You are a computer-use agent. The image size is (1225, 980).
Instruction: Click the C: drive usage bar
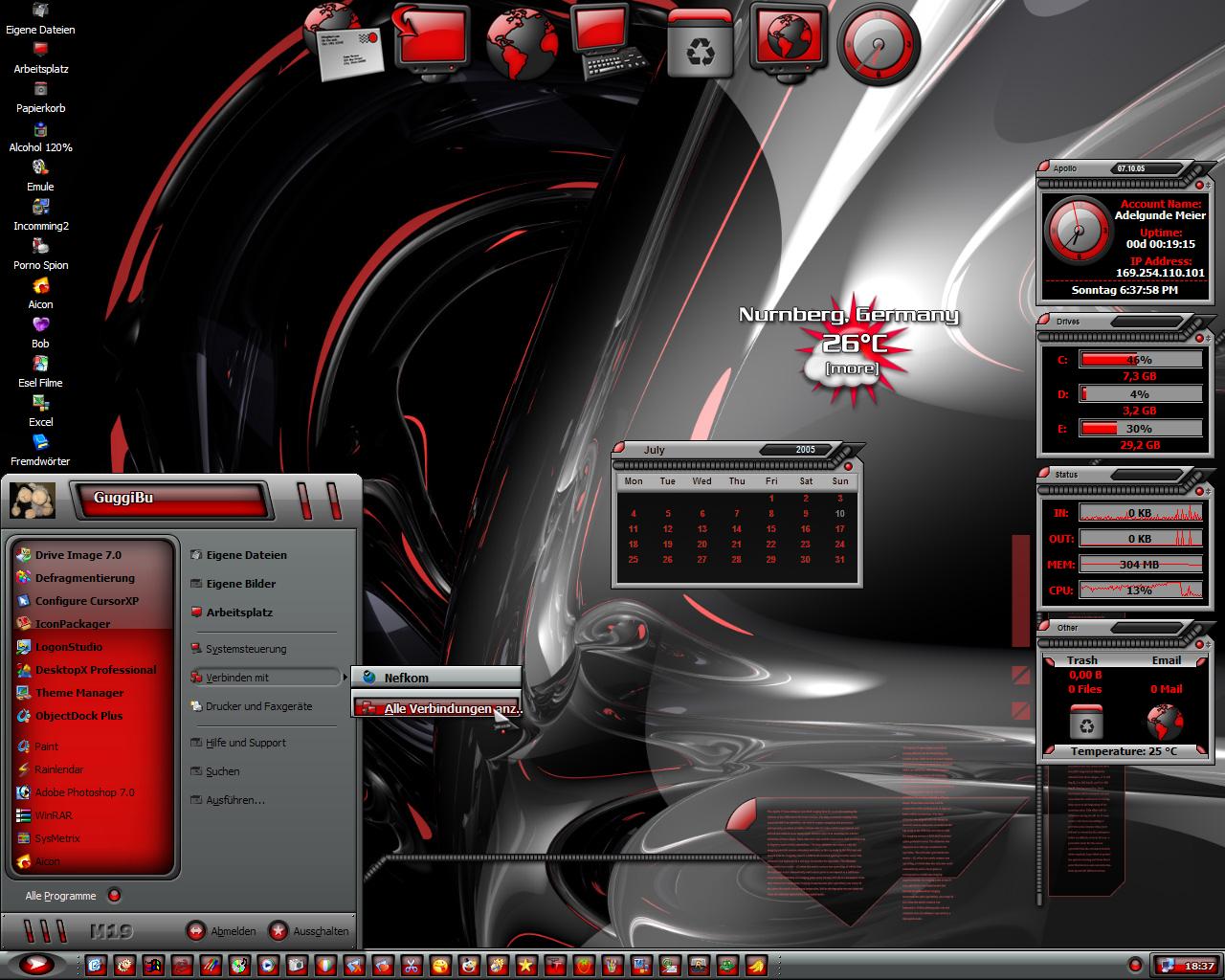(1140, 360)
